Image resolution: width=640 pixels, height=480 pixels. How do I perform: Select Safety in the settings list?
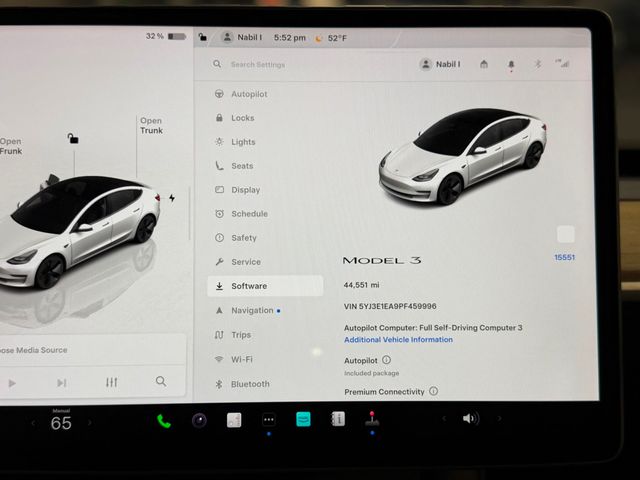pyautogui.click(x=236, y=238)
